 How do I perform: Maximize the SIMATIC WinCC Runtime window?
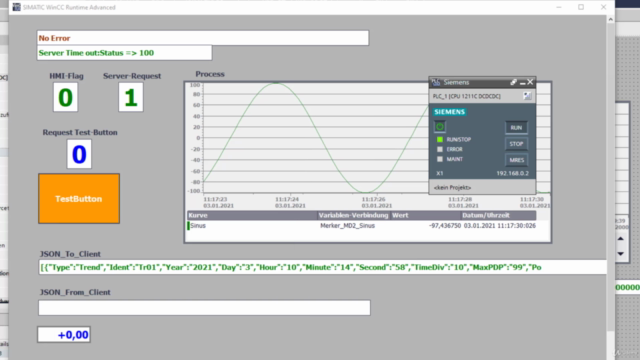click(581, 7)
